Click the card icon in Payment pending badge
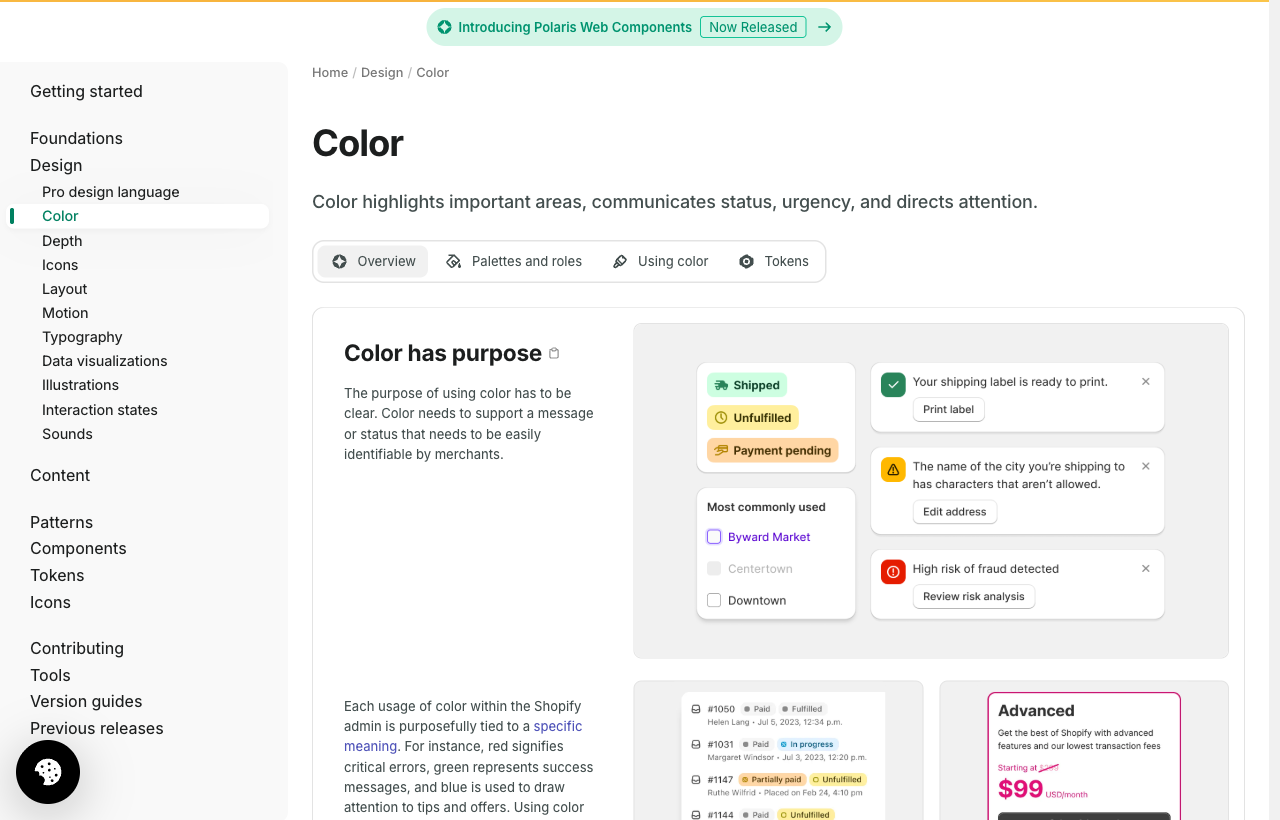Viewport: 1280px width, 820px height. (x=721, y=451)
